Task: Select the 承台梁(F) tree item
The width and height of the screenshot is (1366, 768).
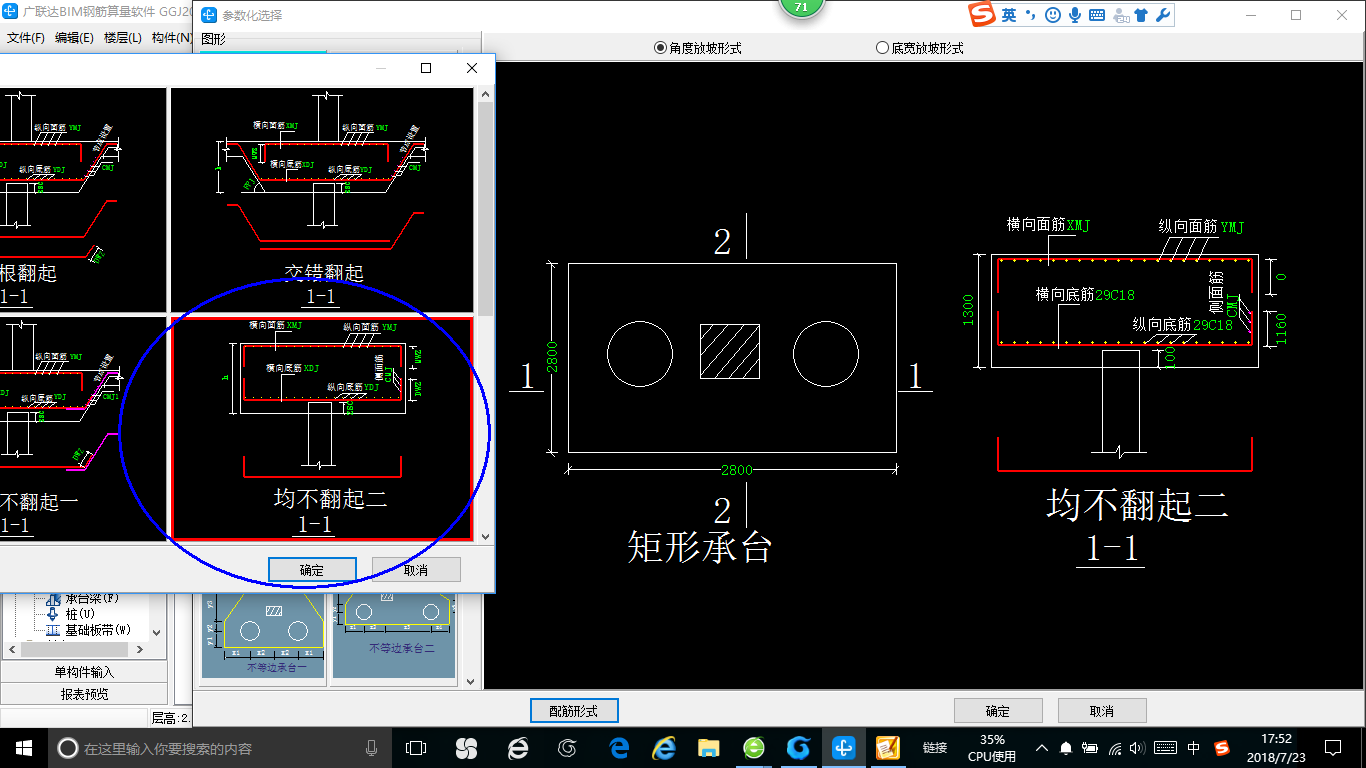Action: point(84,598)
